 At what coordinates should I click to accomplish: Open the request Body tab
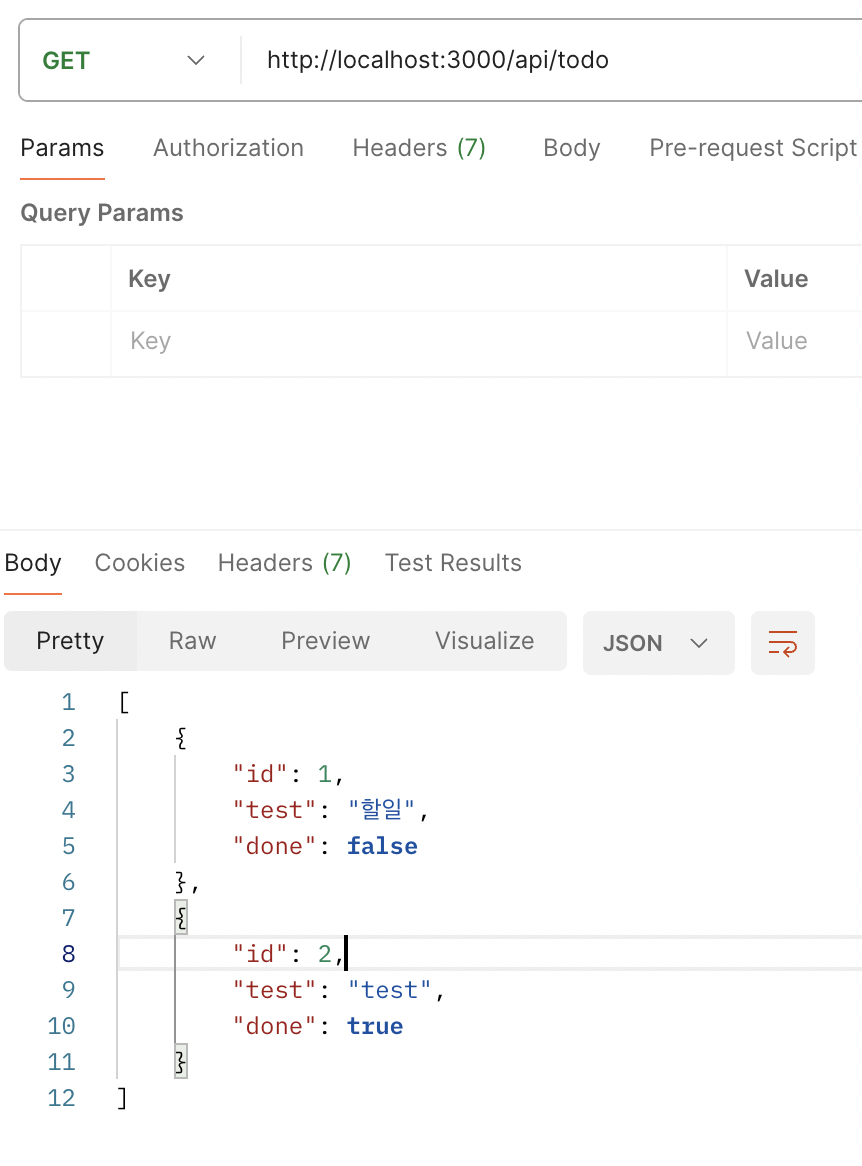(x=571, y=148)
